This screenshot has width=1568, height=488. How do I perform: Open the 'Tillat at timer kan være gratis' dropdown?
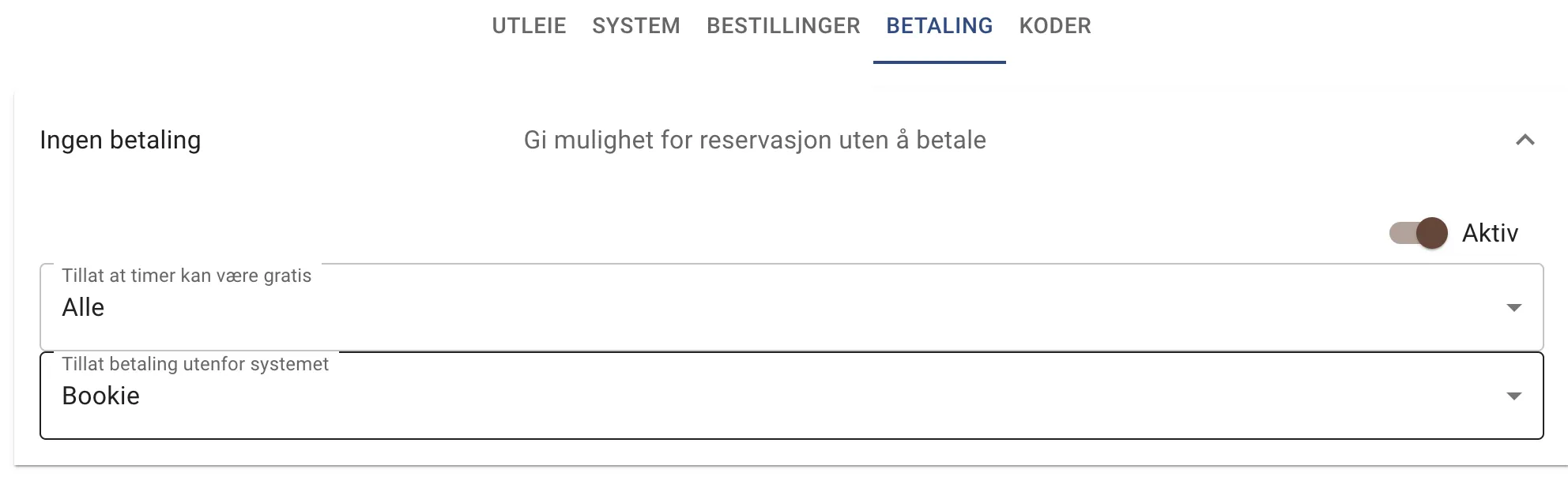pyautogui.click(x=790, y=308)
